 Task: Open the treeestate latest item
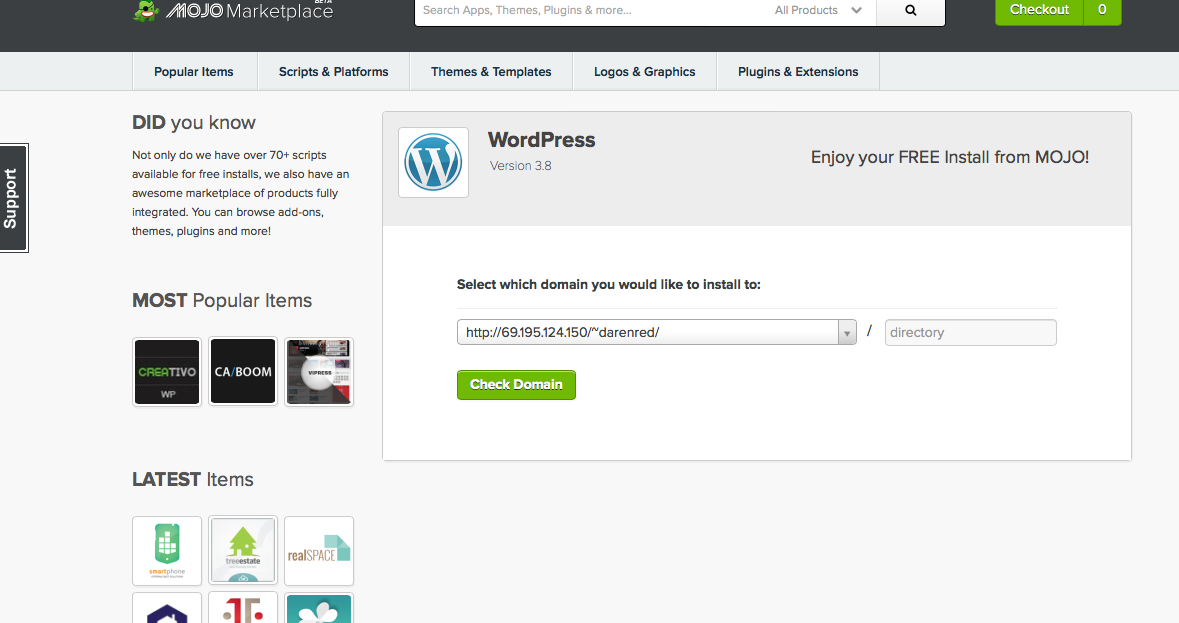pyautogui.click(x=243, y=551)
